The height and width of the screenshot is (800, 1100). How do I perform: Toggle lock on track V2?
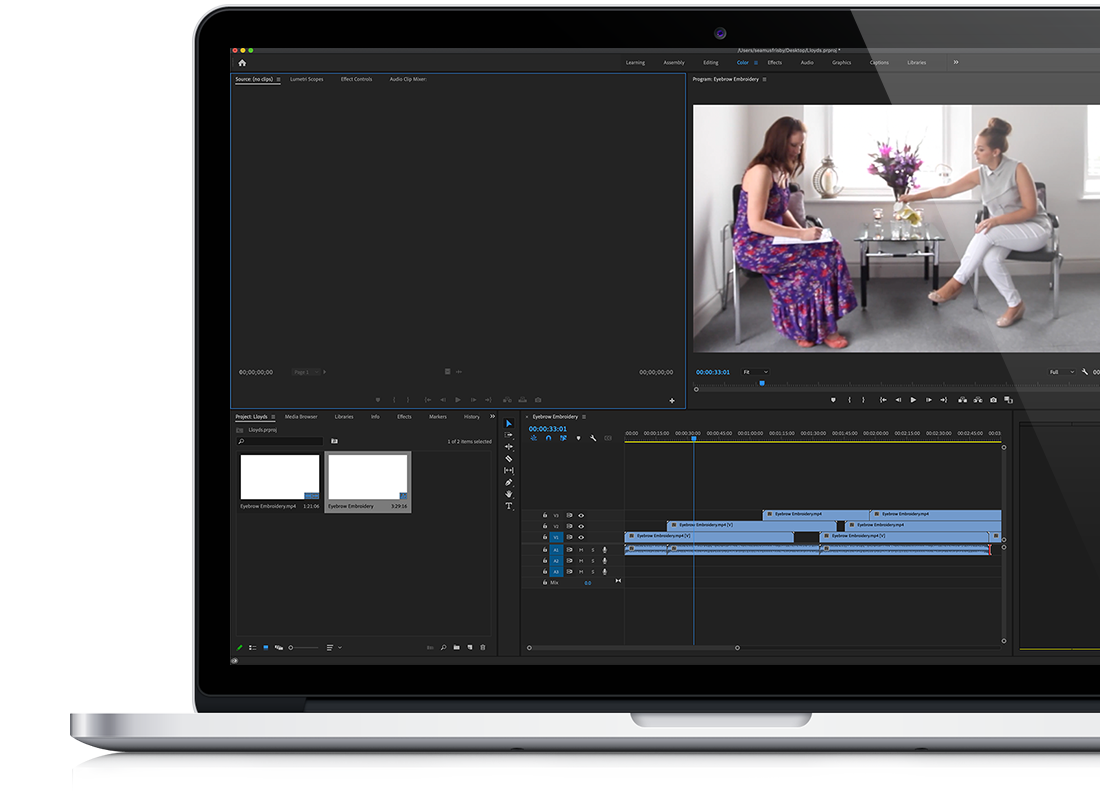[545, 526]
